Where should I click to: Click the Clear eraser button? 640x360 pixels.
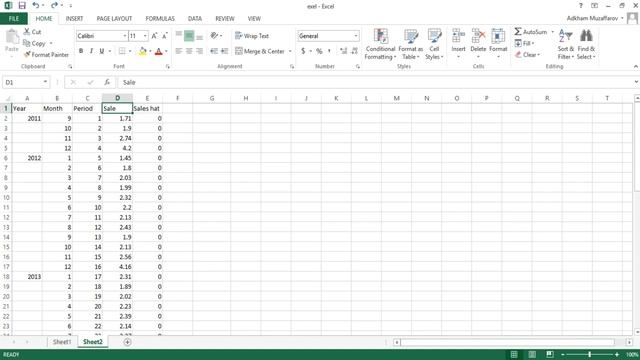pyautogui.click(x=527, y=54)
